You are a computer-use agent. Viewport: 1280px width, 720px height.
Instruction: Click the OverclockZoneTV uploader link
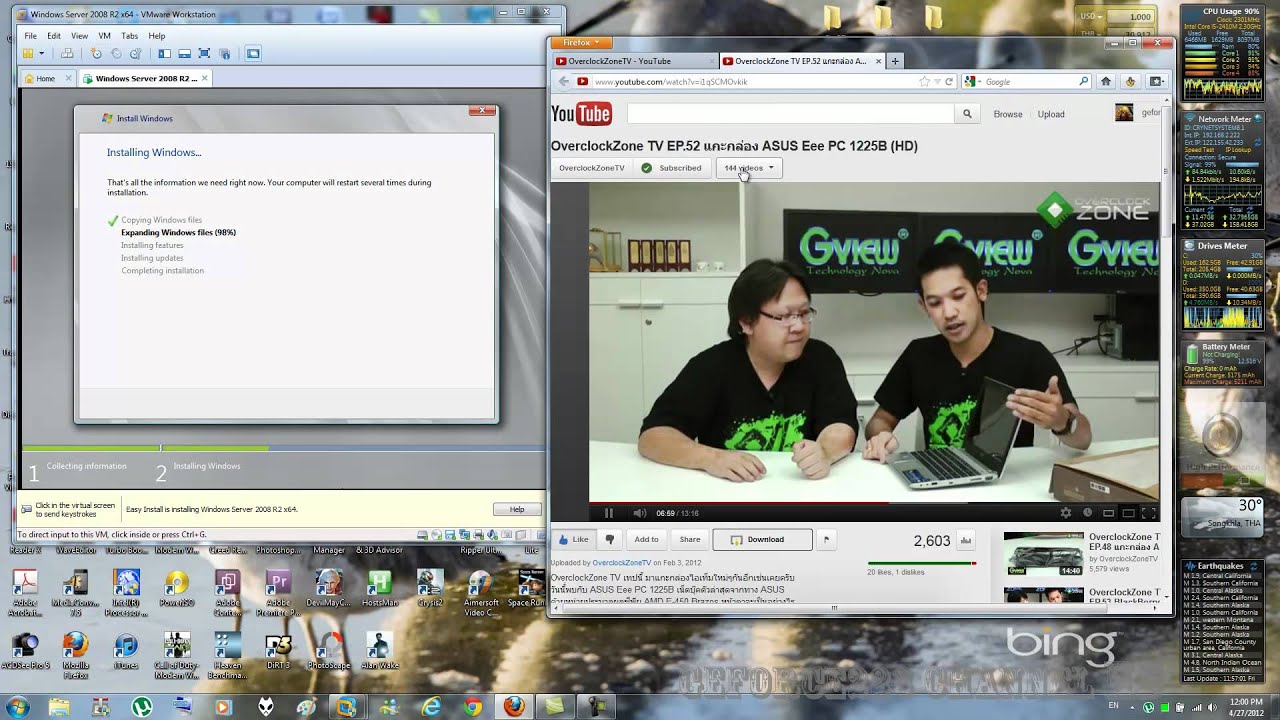pyautogui.click(x=620, y=563)
